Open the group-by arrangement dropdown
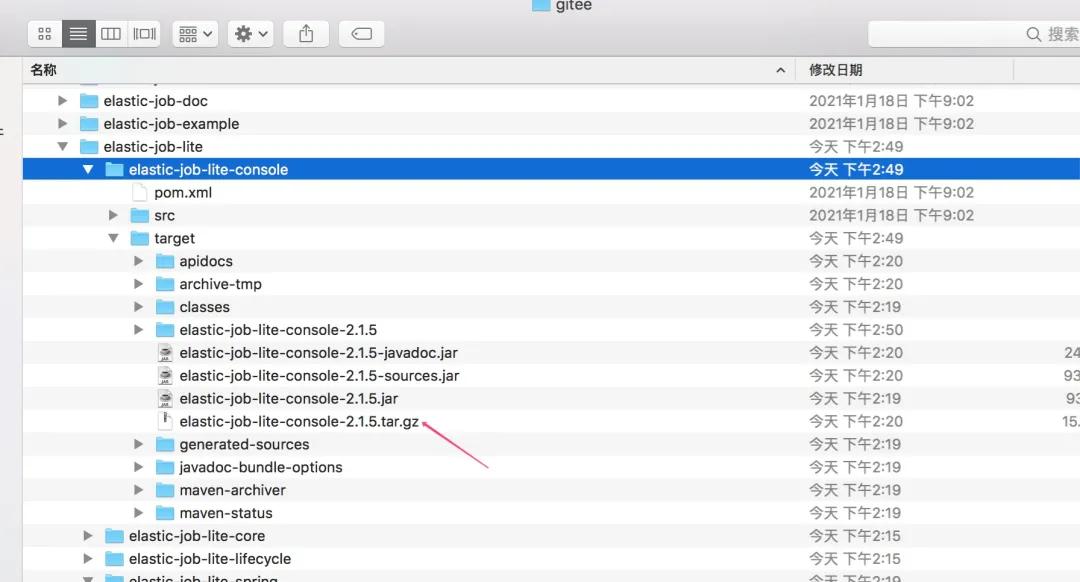1080x582 pixels. [x=195, y=34]
